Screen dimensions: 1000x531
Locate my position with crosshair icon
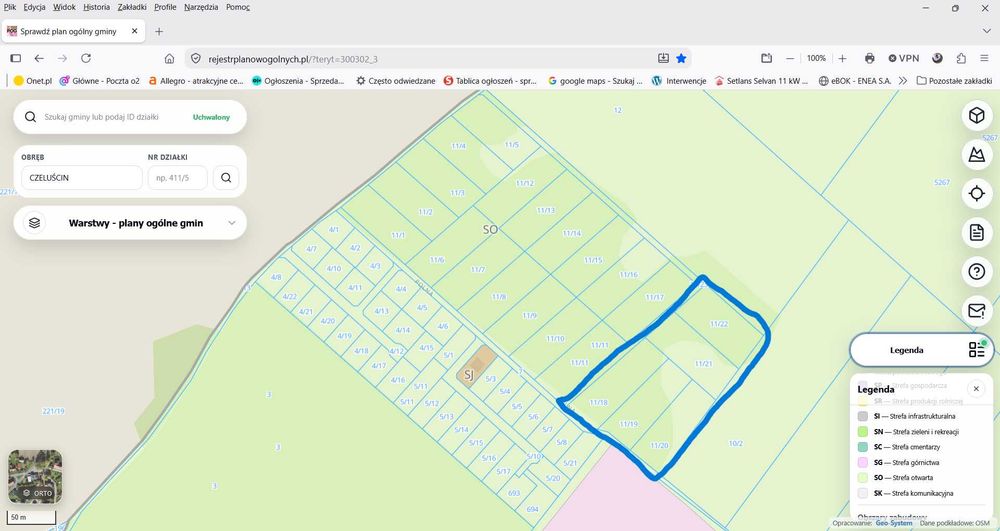(x=976, y=193)
